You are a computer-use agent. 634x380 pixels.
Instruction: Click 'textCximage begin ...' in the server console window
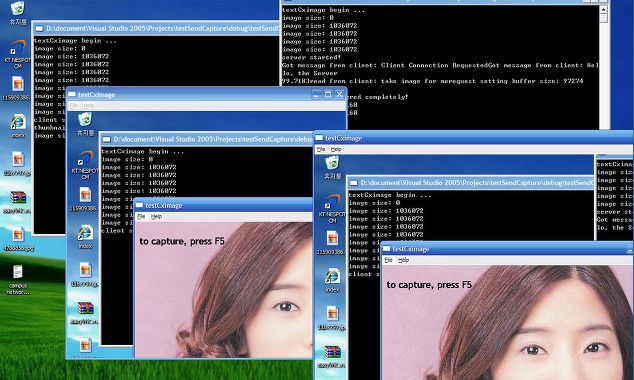point(323,10)
